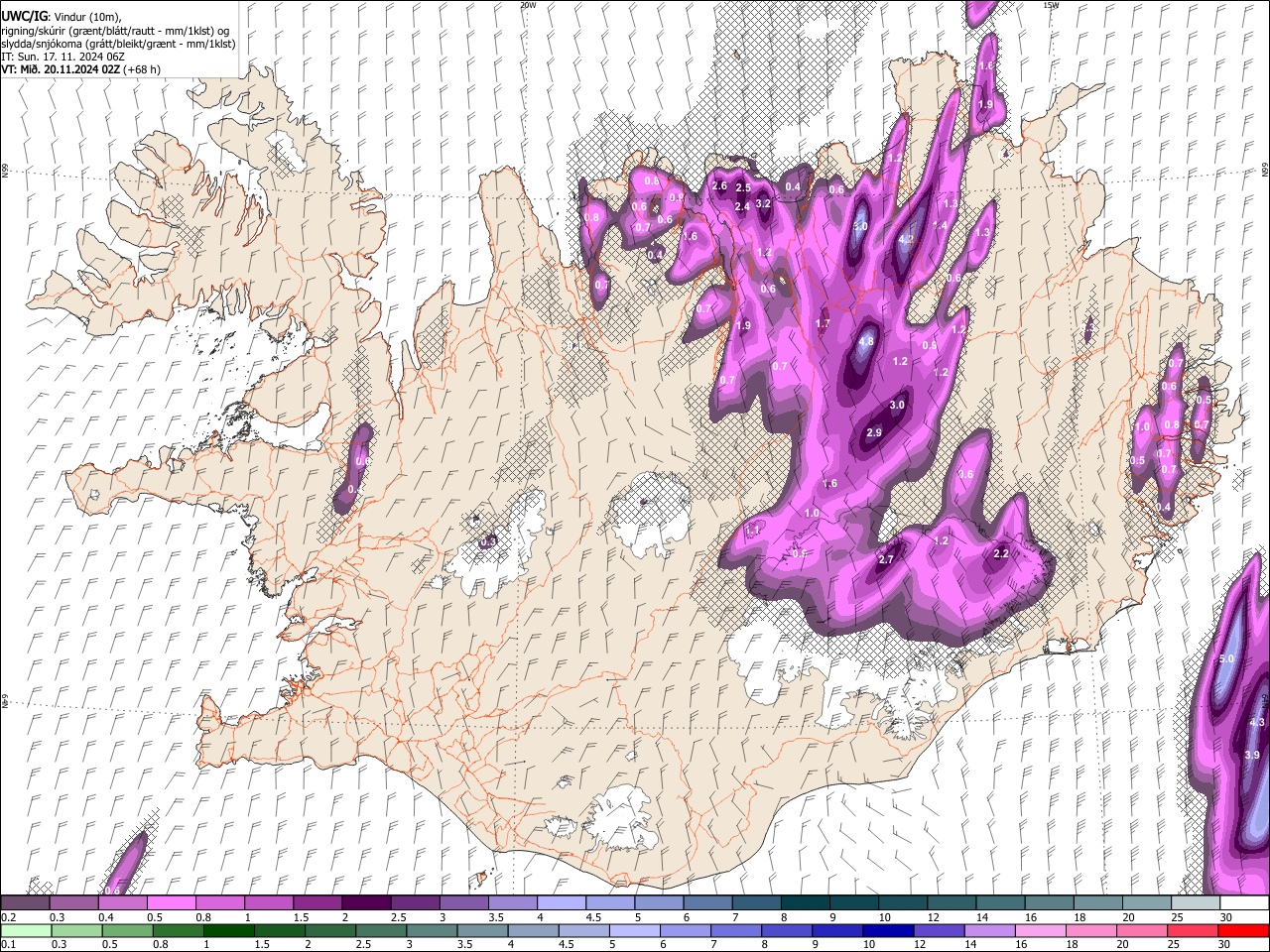Screen dimensions: 1270x952
Task: Select the darkest green 1–1.5 rain legend swatch
Action: click(228, 930)
